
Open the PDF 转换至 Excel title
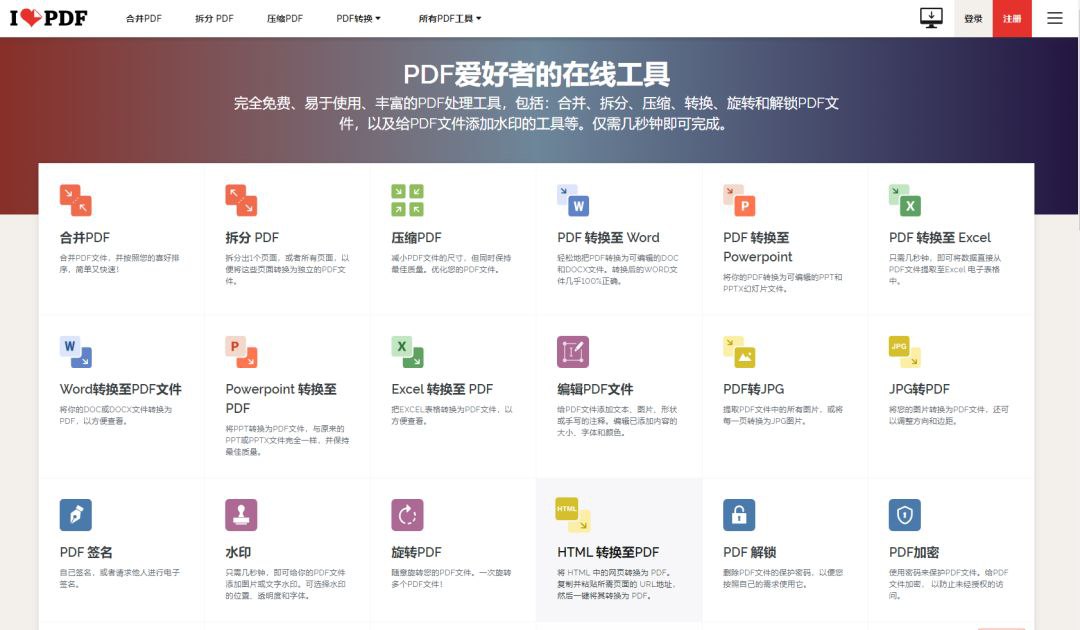[x=939, y=238]
